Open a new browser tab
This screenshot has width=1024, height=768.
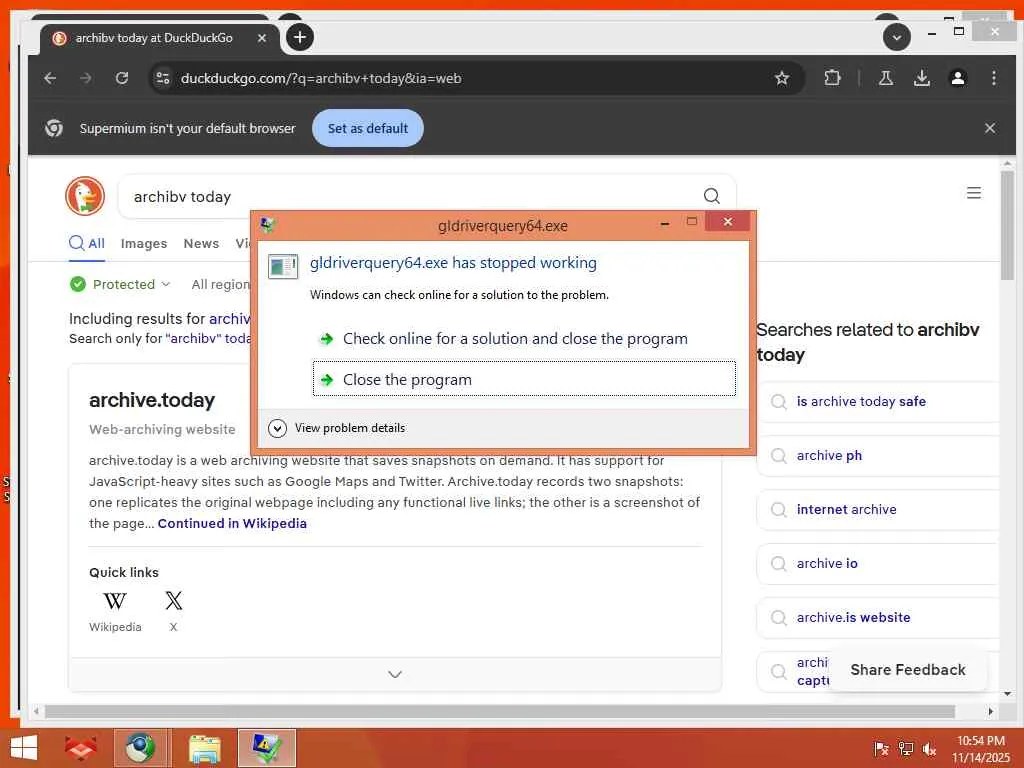click(x=300, y=37)
